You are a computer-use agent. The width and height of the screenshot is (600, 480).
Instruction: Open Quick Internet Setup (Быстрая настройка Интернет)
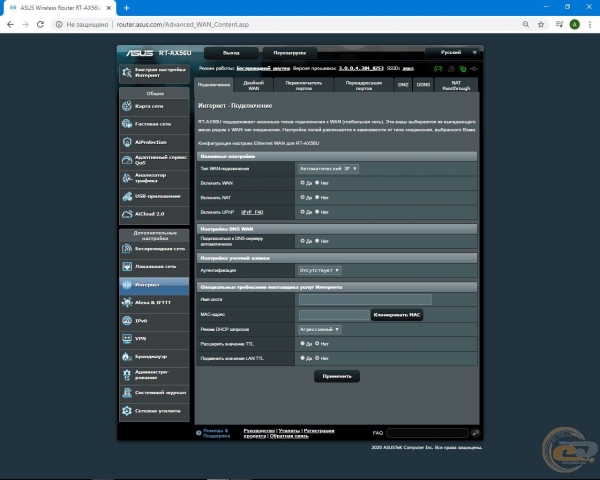pyautogui.click(x=154, y=73)
